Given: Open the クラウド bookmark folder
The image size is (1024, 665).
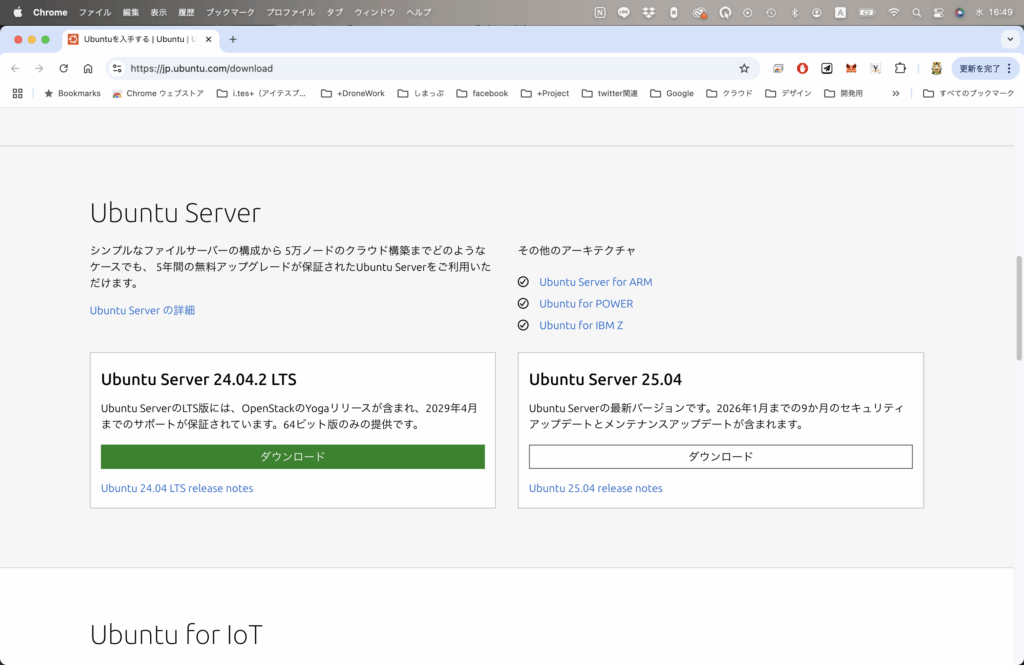Looking at the screenshot, I should (x=729, y=93).
